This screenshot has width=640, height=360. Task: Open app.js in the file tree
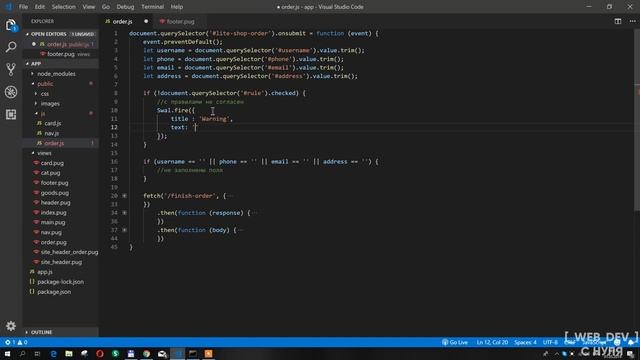point(45,272)
